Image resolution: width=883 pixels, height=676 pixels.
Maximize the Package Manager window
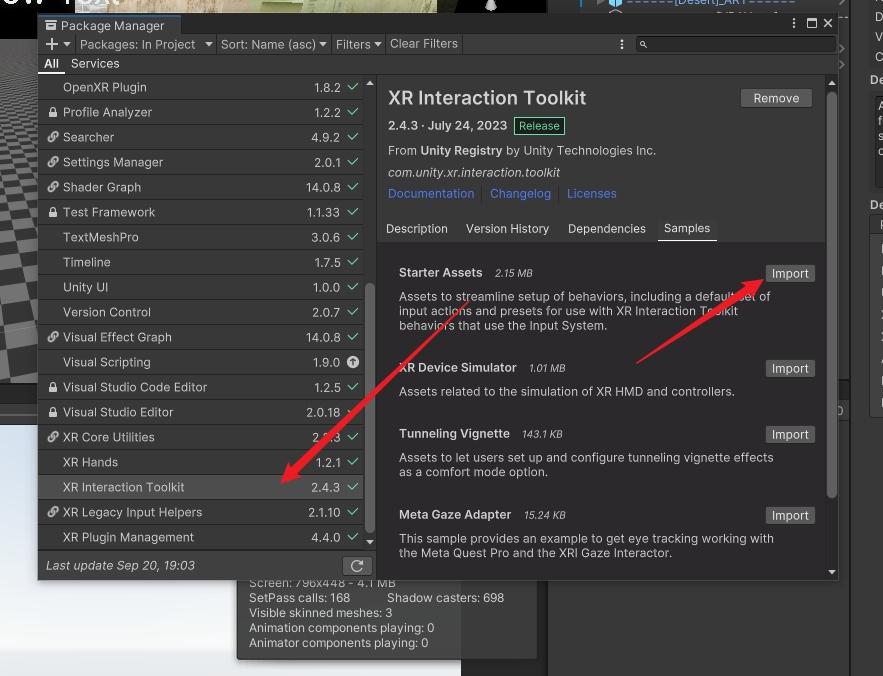coord(811,23)
